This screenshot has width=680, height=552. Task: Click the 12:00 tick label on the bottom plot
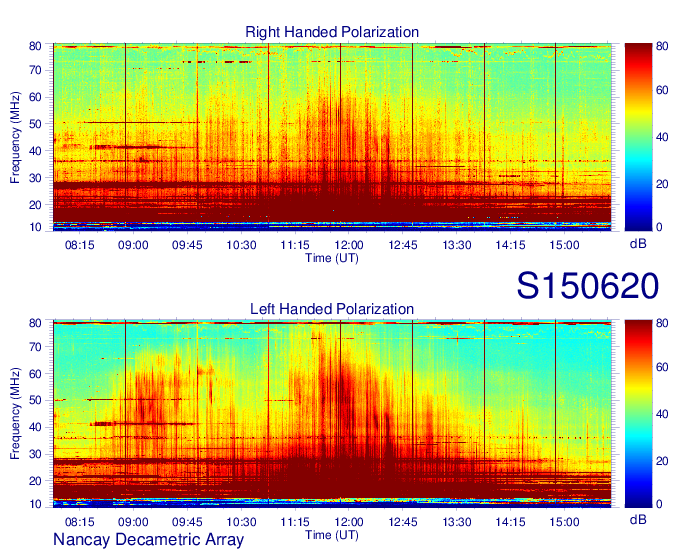coord(349,522)
